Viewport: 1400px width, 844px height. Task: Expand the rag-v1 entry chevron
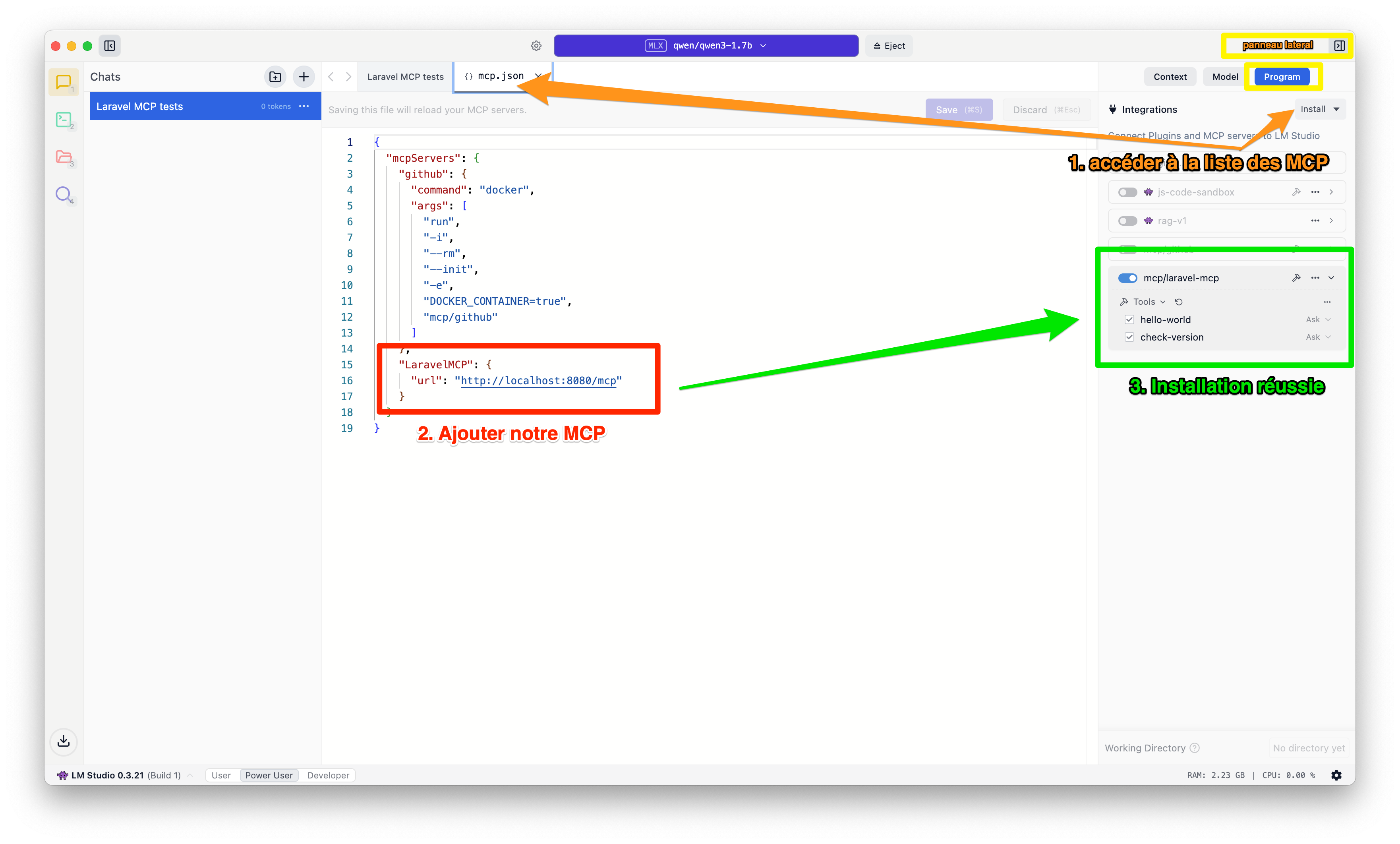click(x=1331, y=221)
